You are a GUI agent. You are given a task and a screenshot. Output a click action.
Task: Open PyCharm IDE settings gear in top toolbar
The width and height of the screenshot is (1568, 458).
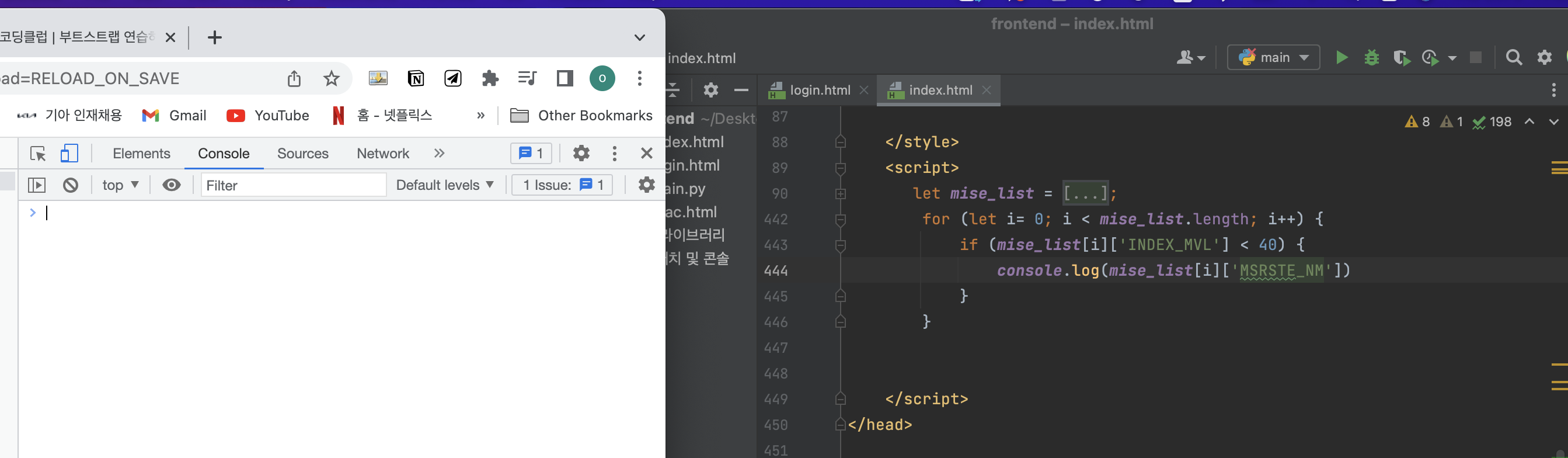(x=1544, y=58)
